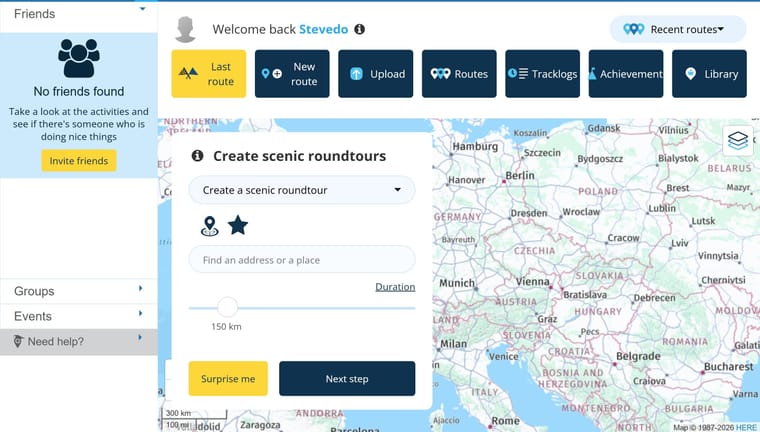Open the map layers icon
The height and width of the screenshot is (432, 760).
[738, 141]
